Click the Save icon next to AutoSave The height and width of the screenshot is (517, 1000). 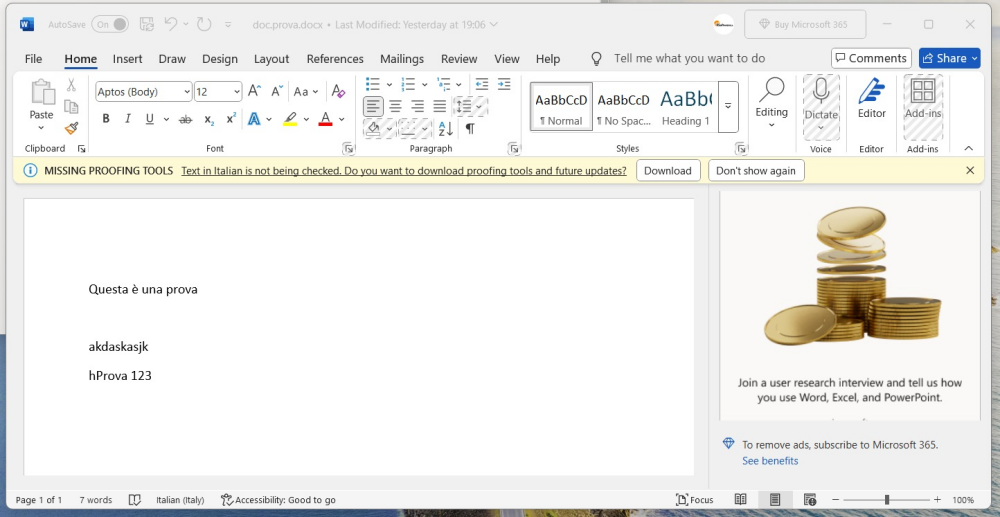click(147, 24)
